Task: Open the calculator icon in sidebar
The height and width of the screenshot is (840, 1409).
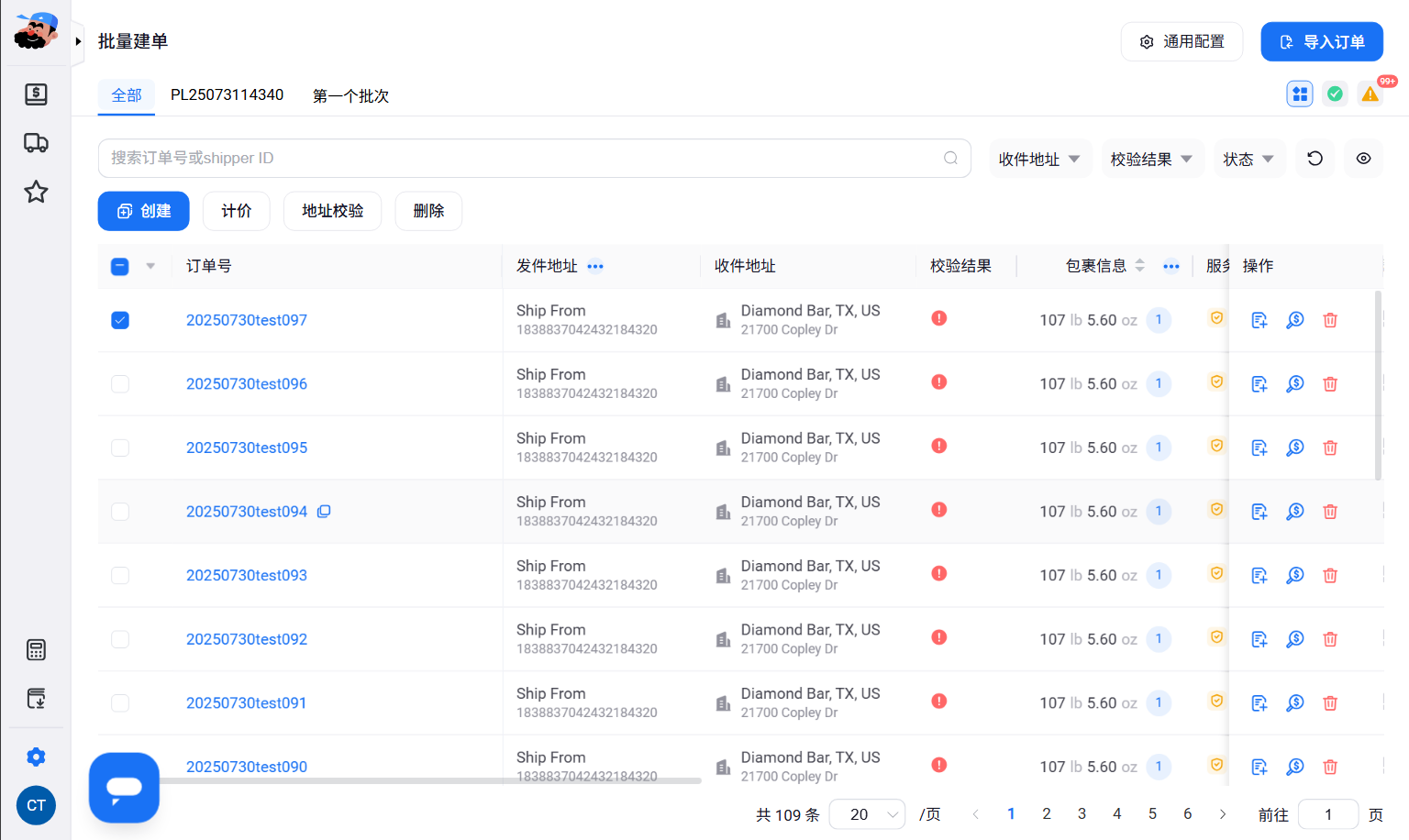Action: tap(36, 650)
